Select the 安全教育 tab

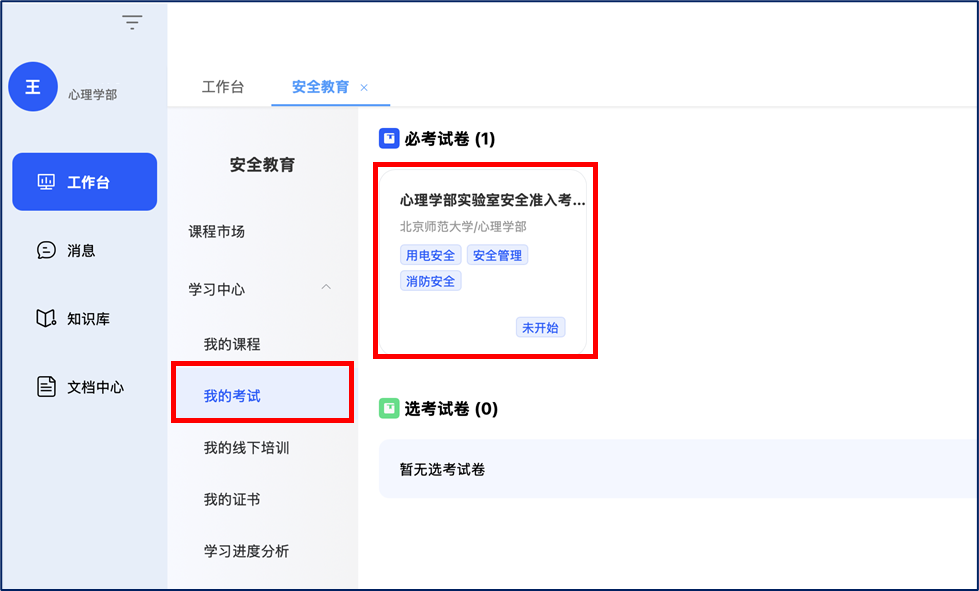(320, 87)
